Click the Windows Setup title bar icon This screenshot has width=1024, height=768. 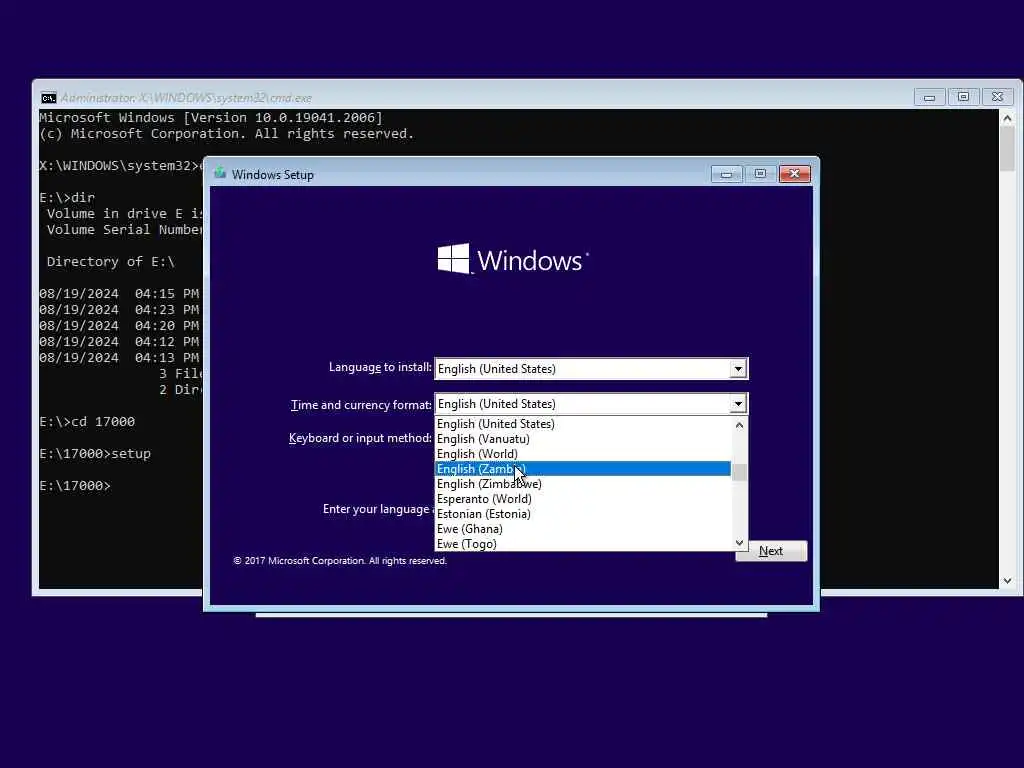[x=220, y=173]
